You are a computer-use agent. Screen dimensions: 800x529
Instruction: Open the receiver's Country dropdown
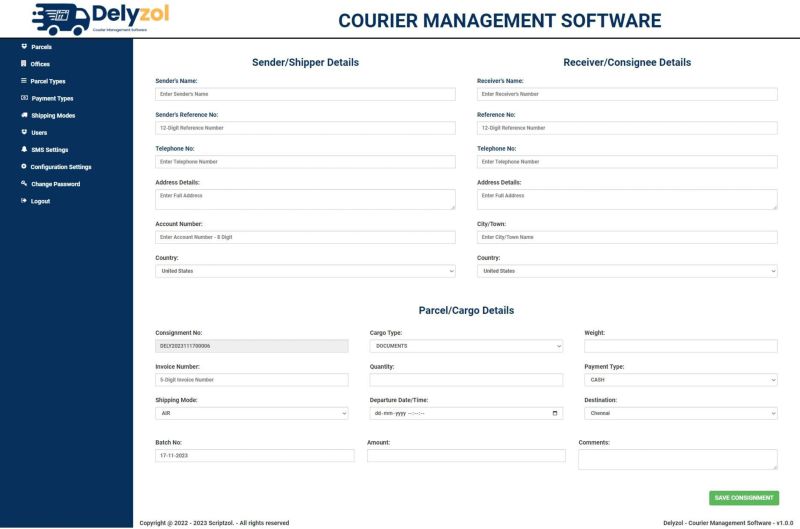point(627,271)
